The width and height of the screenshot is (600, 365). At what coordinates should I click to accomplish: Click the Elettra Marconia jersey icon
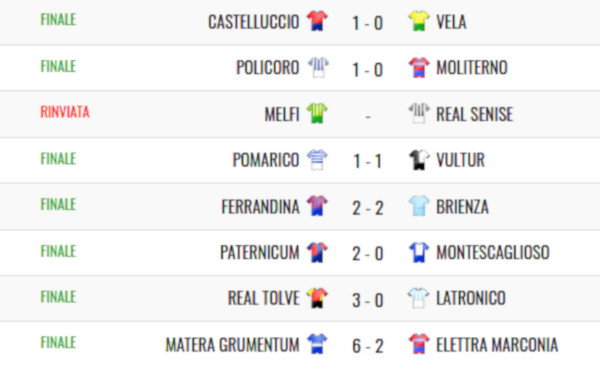pyautogui.click(x=419, y=344)
